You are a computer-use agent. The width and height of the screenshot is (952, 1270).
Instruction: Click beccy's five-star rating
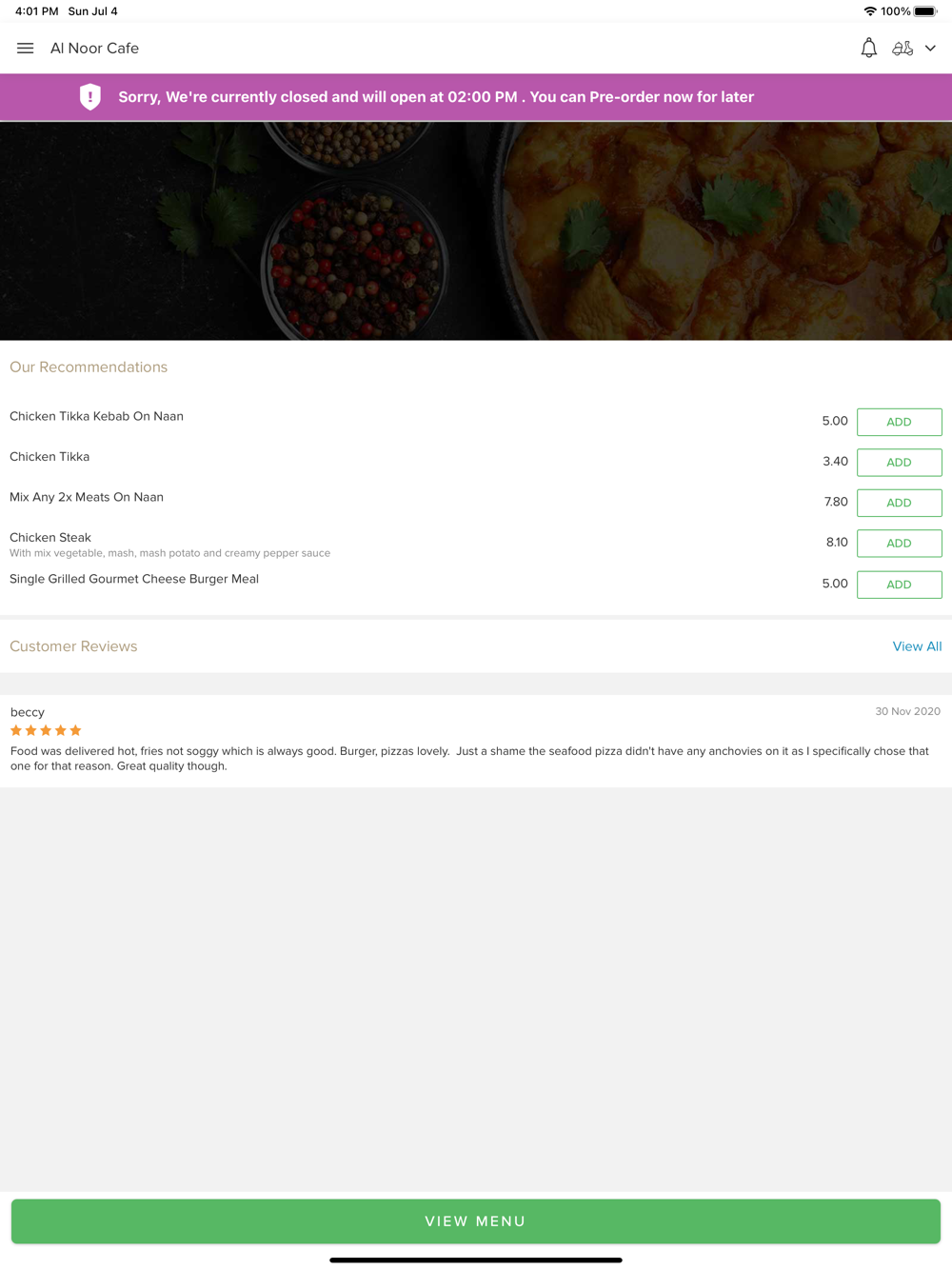coord(46,730)
